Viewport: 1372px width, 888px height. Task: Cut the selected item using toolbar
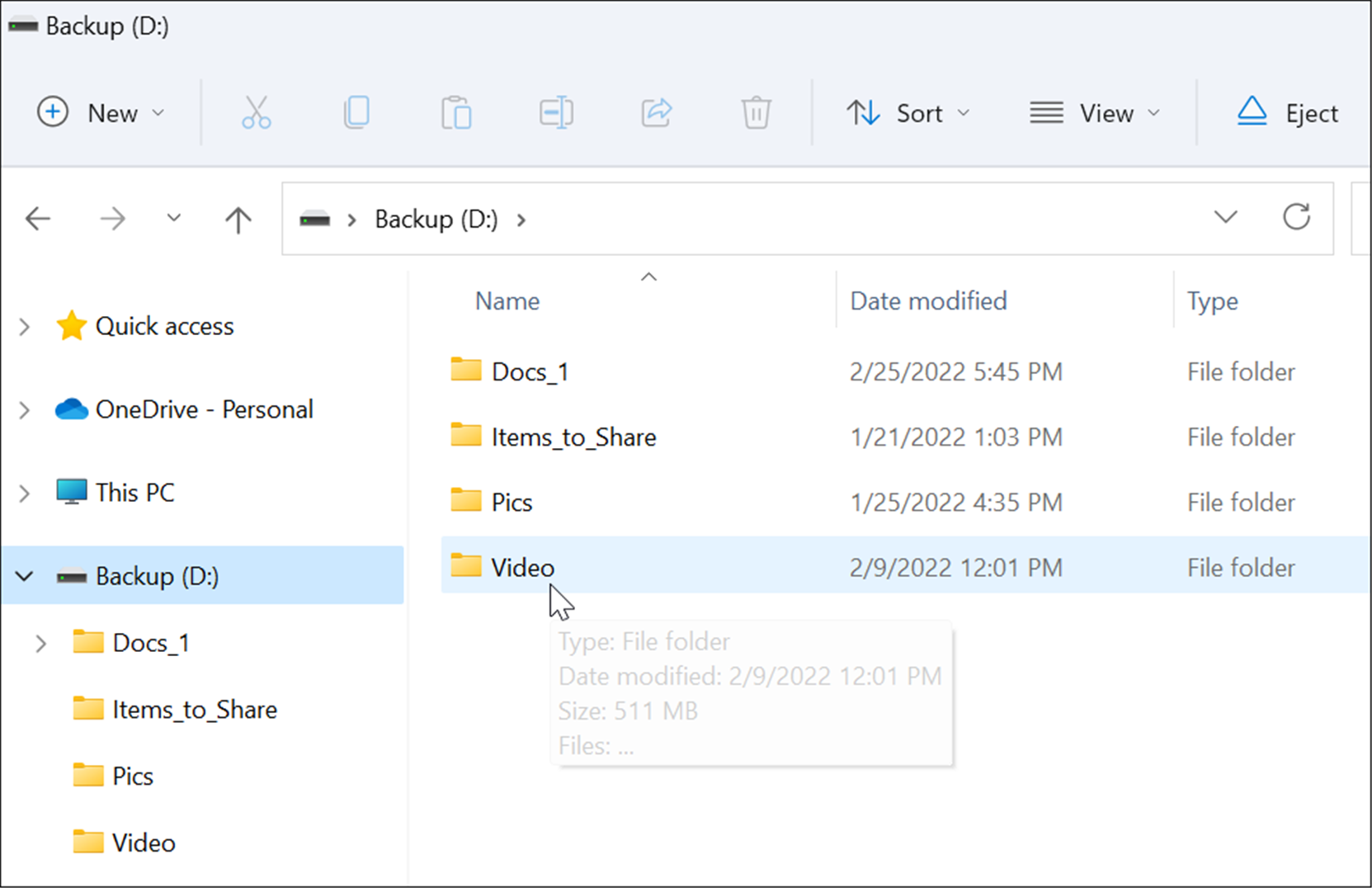point(256,112)
